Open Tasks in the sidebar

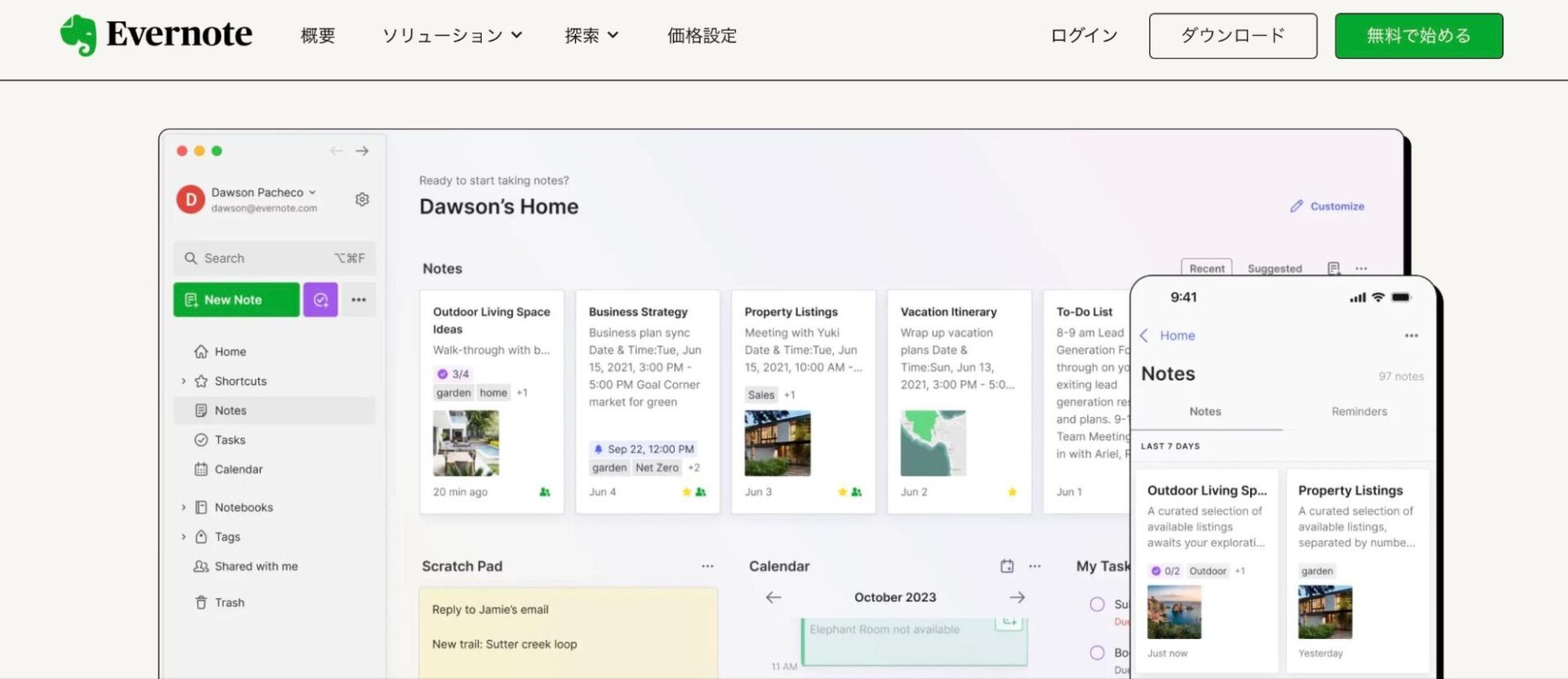[274, 440]
